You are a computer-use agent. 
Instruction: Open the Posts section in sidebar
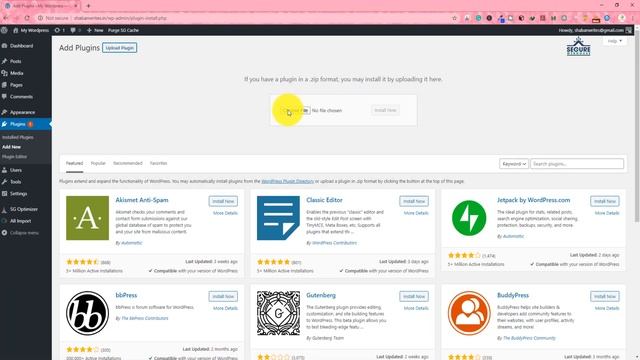[16, 61]
